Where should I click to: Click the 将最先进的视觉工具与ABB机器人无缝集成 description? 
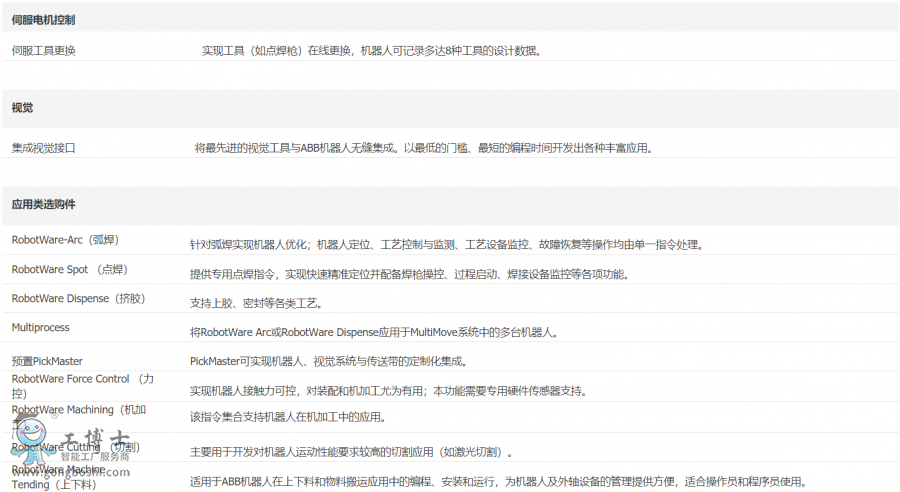click(x=424, y=148)
